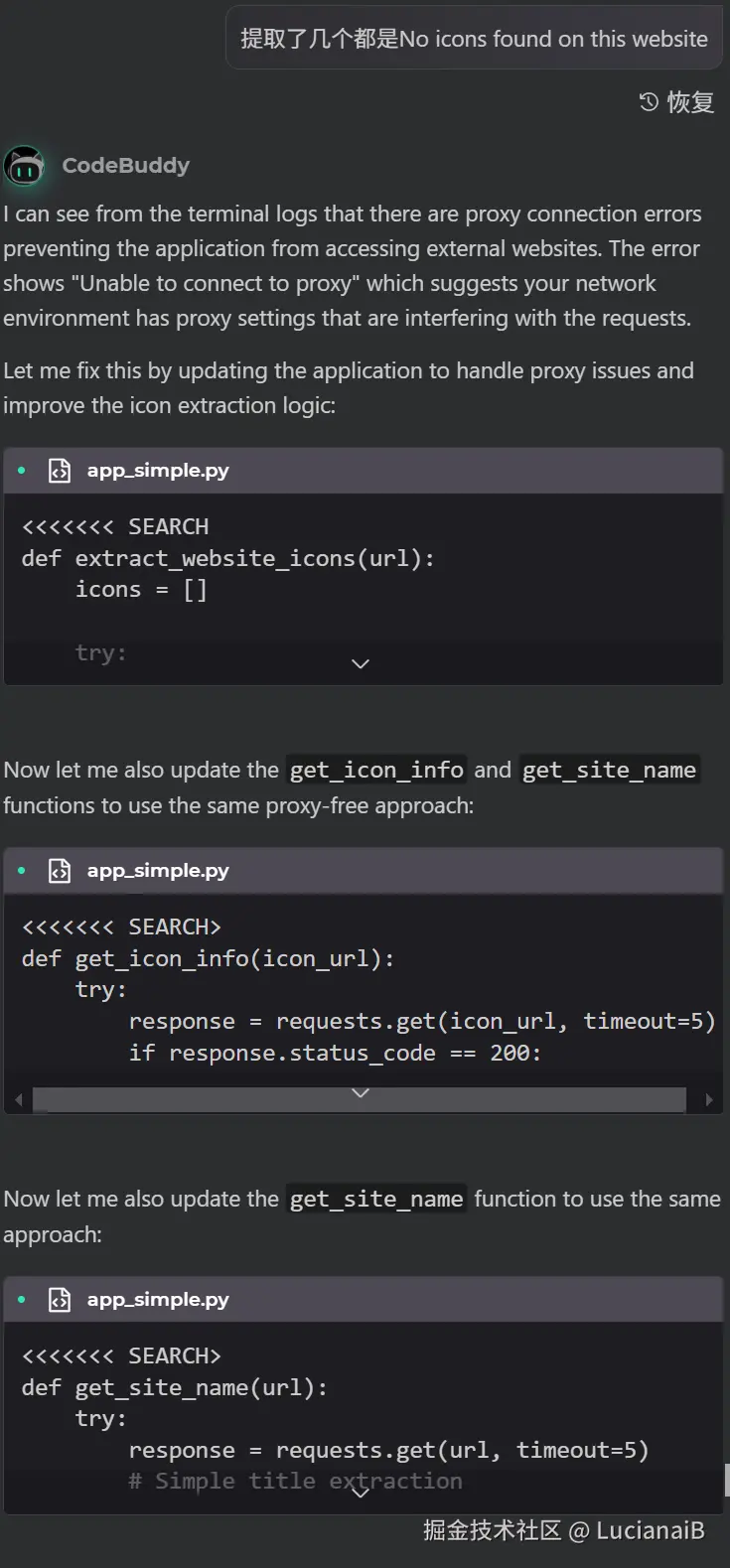Expand the get_icon_info code block chevron
Screen dimensions: 730x1568
coord(361,1092)
